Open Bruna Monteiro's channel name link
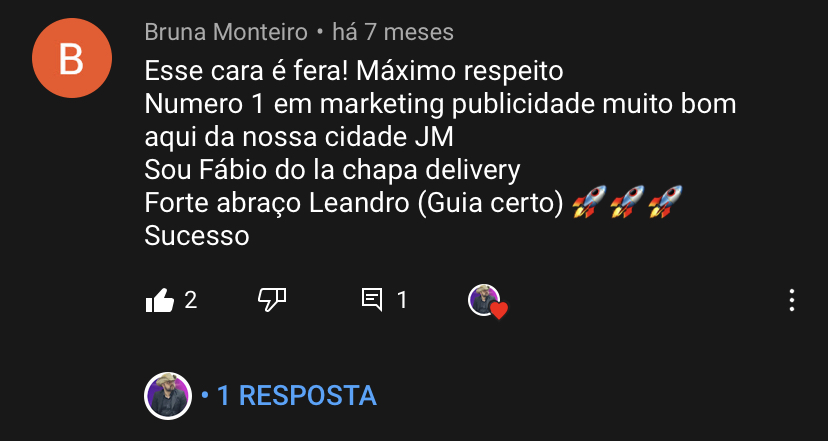Screen dimensions: 828x441 [x=226, y=32]
